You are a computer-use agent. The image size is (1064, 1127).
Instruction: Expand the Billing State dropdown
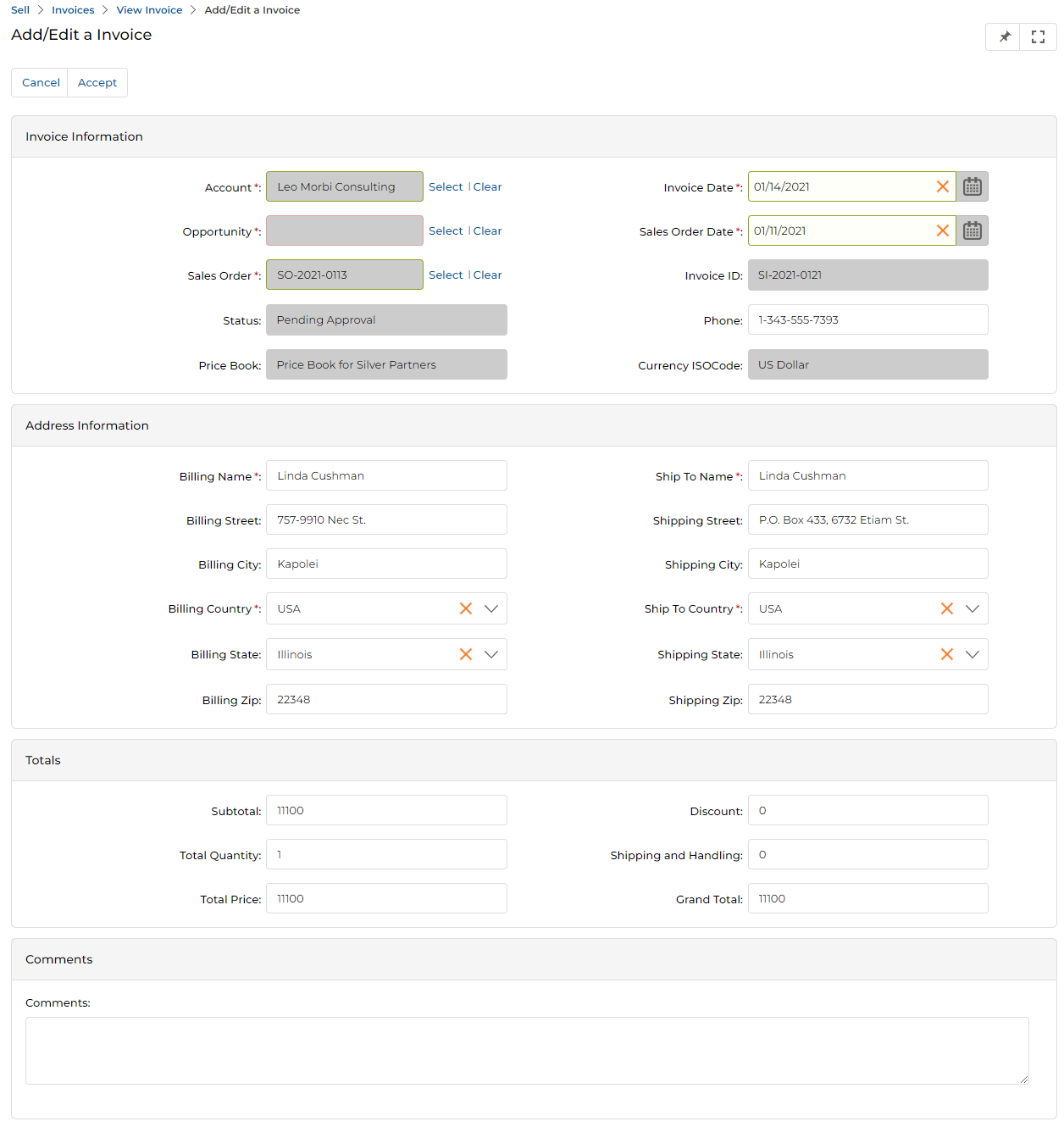(491, 654)
